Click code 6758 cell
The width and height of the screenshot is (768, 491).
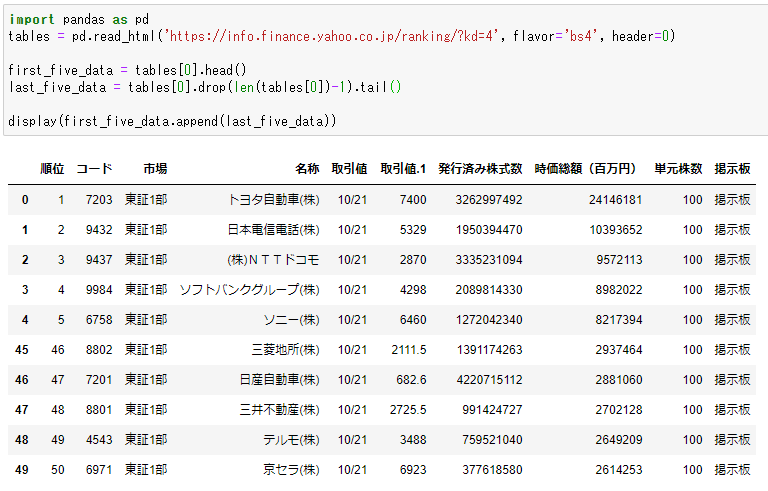(99, 319)
